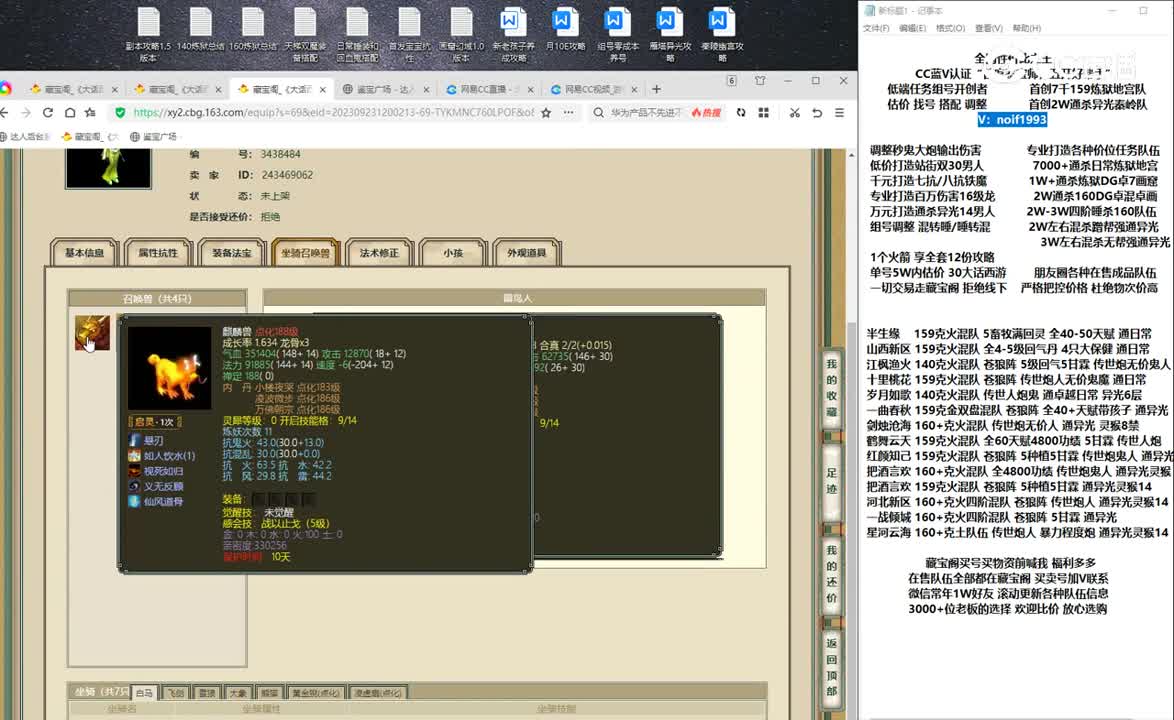Screen dimensions: 1174x720
Task: Open desktop document 雁塔异光攻略
Action: click(x=669, y=34)
